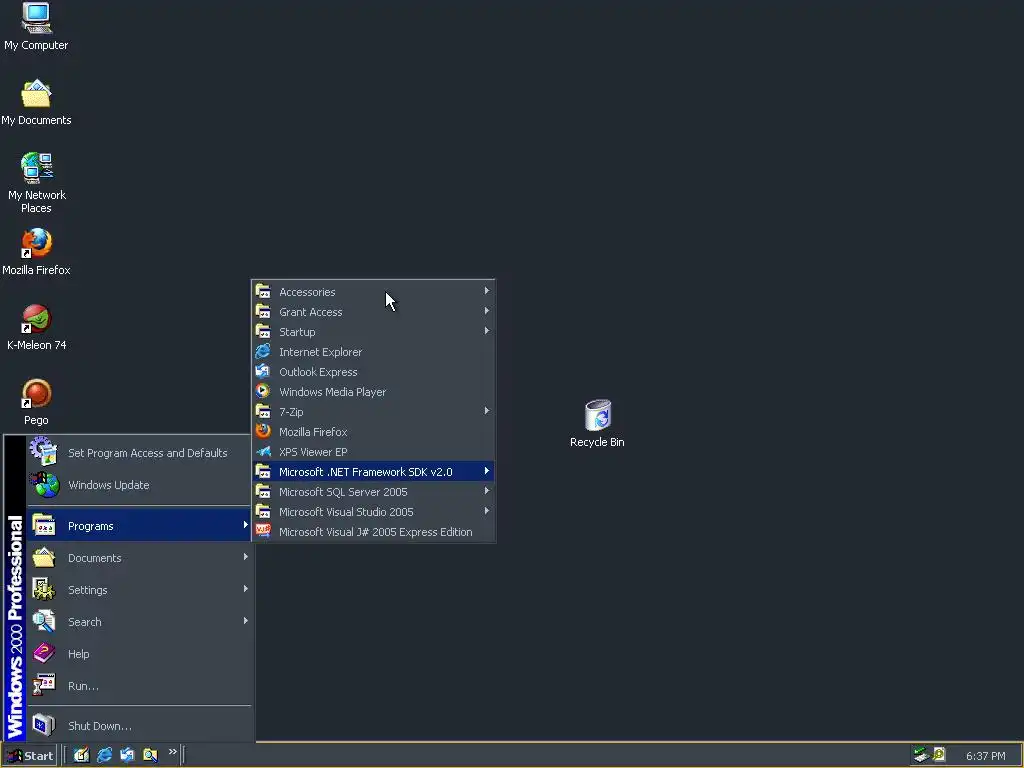Expand the Startup folder submenu
The height and width of the screenshot is (768, 1024).
[x=373, y=332]
